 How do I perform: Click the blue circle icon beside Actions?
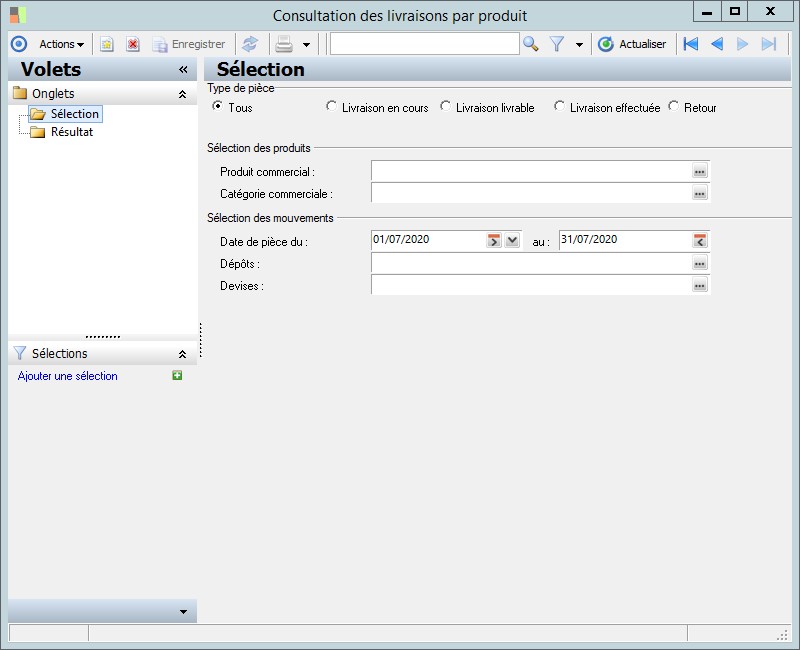(x=19, y=44)
